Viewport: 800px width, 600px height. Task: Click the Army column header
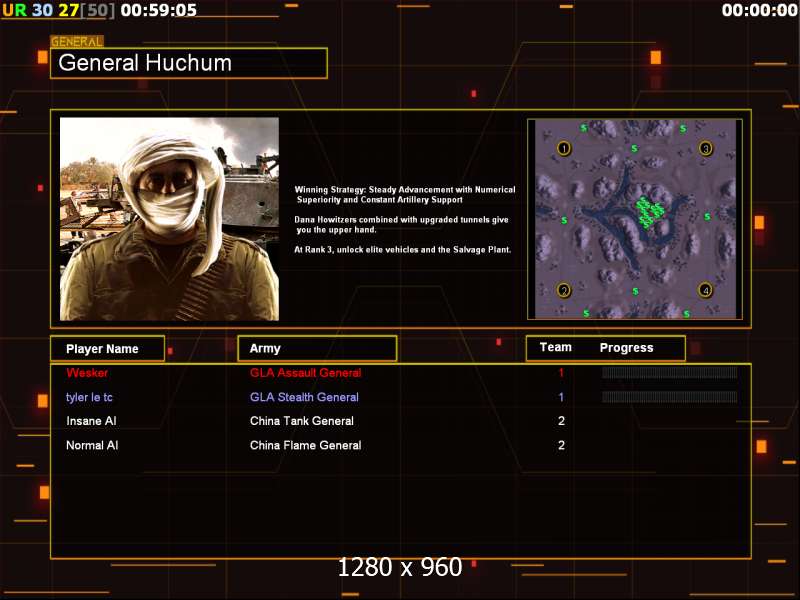317,348
